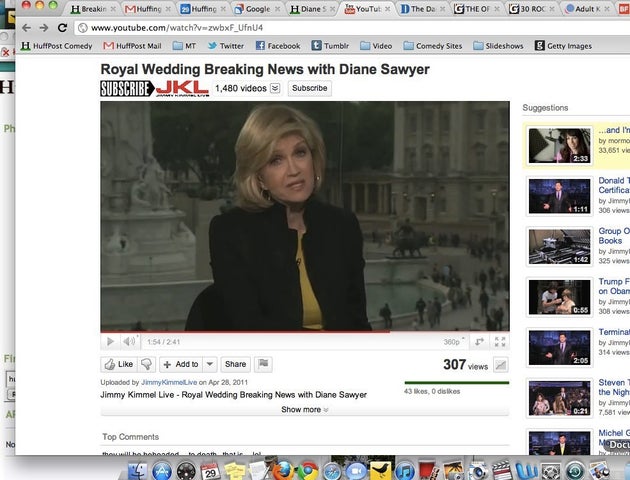
Task: Click the browser forward arrow
Action: click(44, 28)
